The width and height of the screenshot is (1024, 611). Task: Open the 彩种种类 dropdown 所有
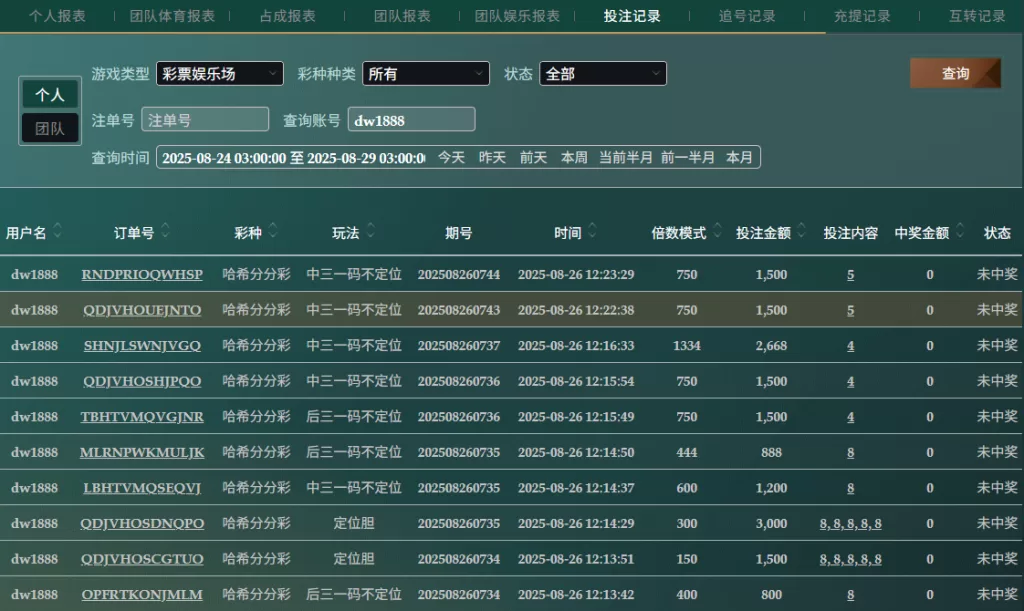point(426,74)
